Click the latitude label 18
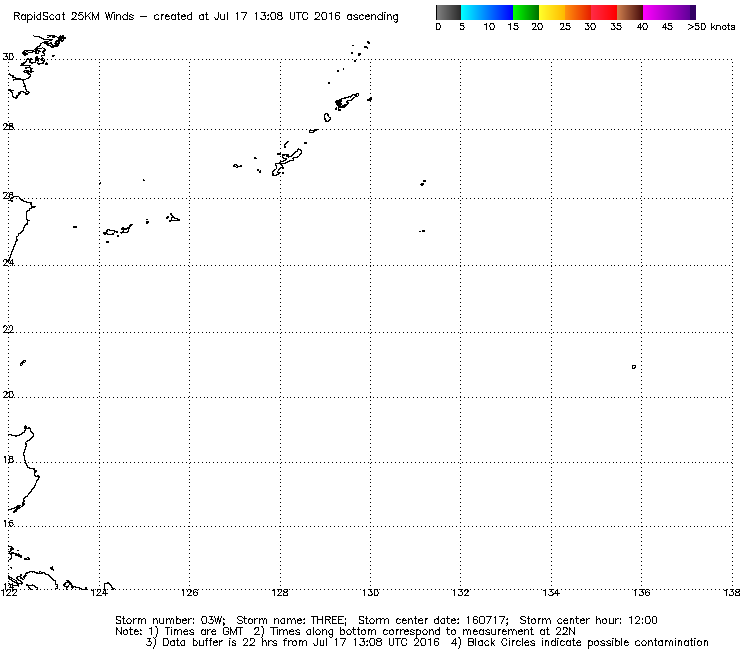The width and height of the screenshot is (740, 650). tap(8, 459)
